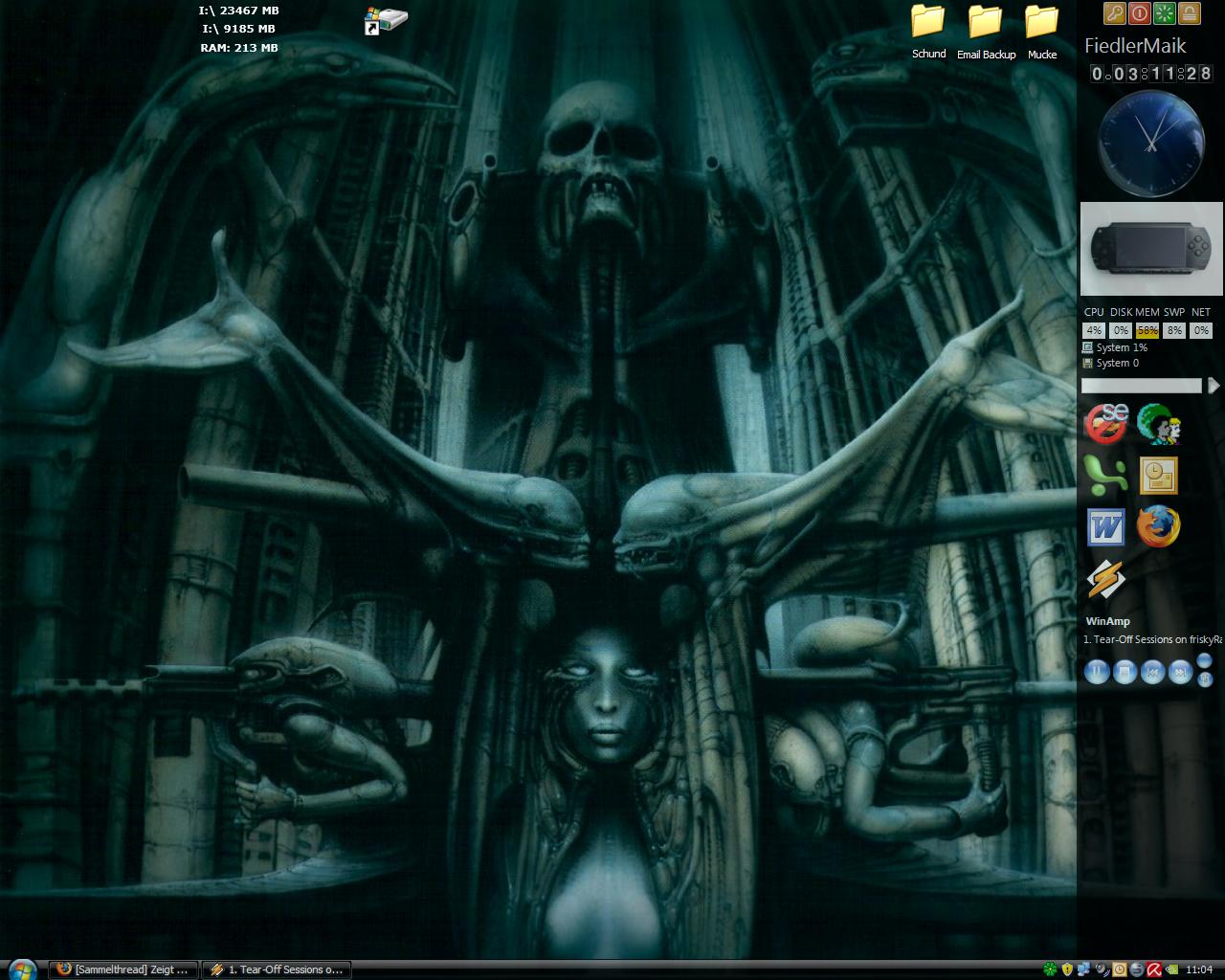The image size is (1225, 980).
Task: Open the drive shortcut icon on the desktop
Action: [x=386, y=20]
